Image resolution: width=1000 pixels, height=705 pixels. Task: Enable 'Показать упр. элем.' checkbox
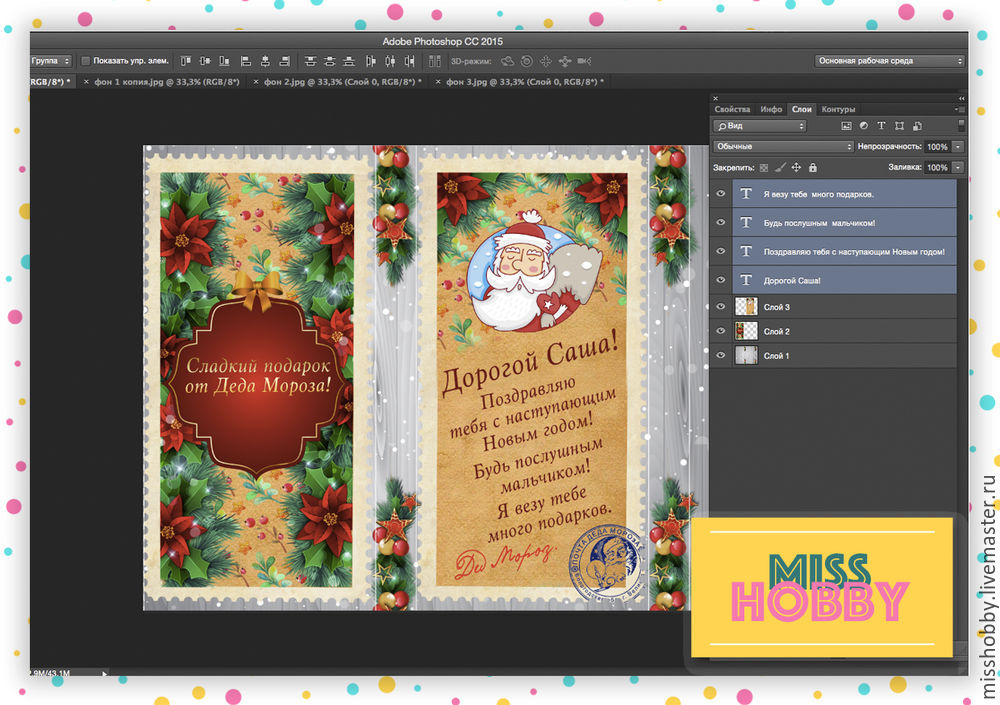86,61
